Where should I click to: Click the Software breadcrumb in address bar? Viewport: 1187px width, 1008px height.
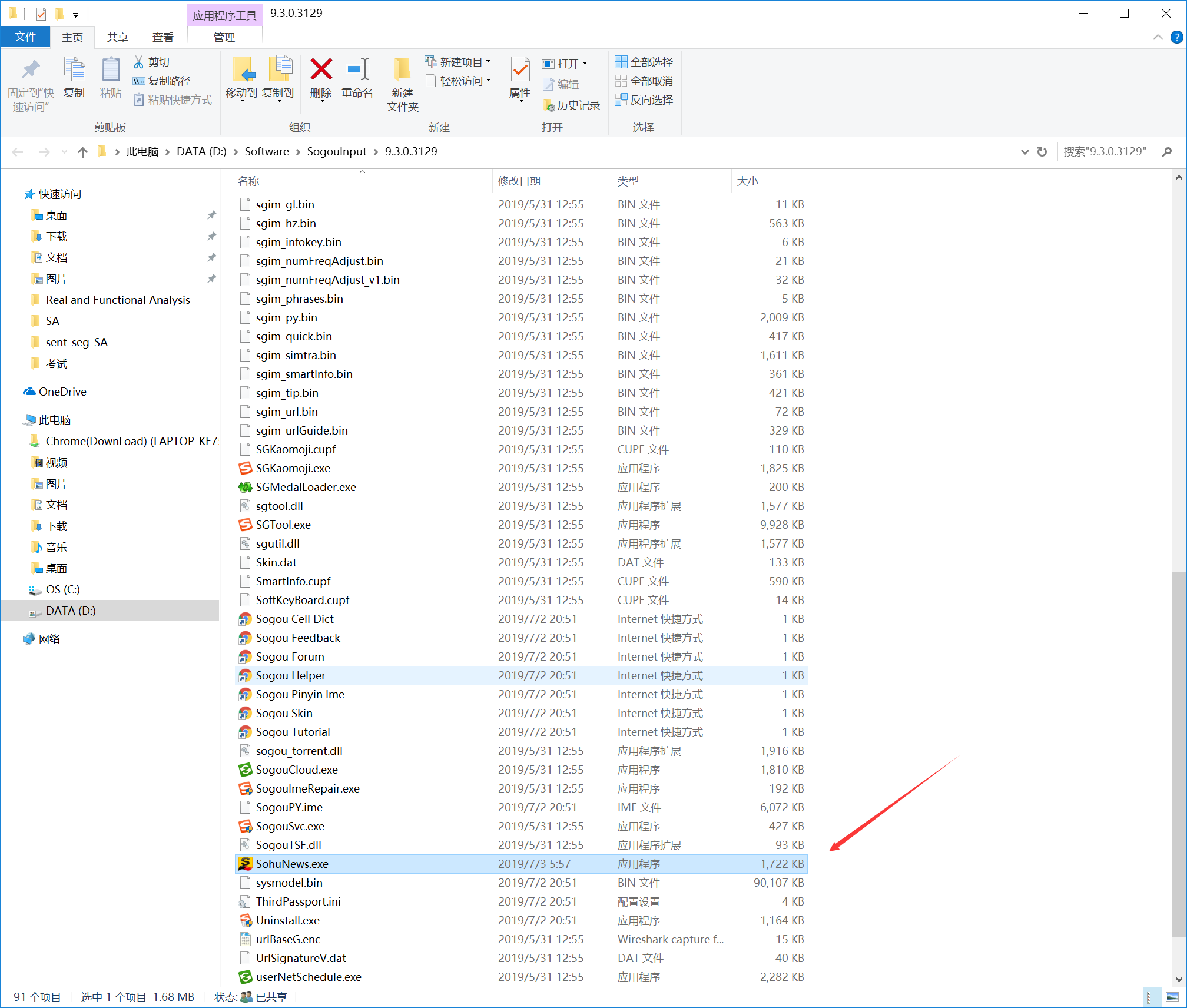(267, 152)
